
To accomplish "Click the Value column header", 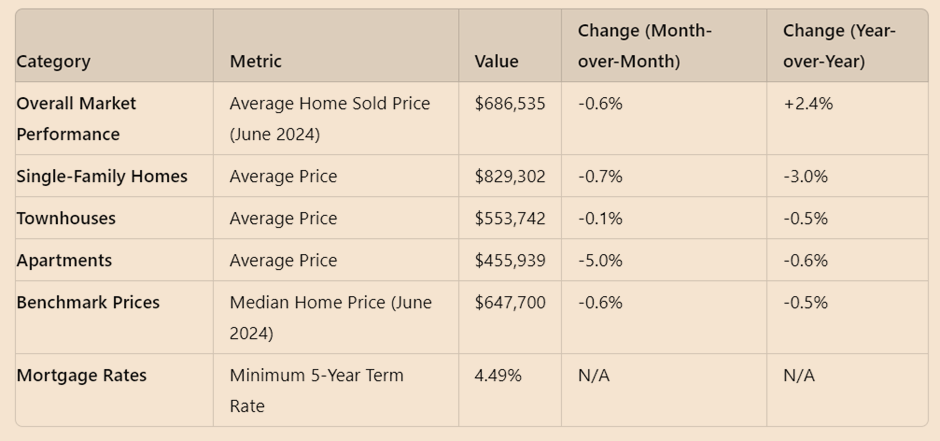I will pos(496,61).
